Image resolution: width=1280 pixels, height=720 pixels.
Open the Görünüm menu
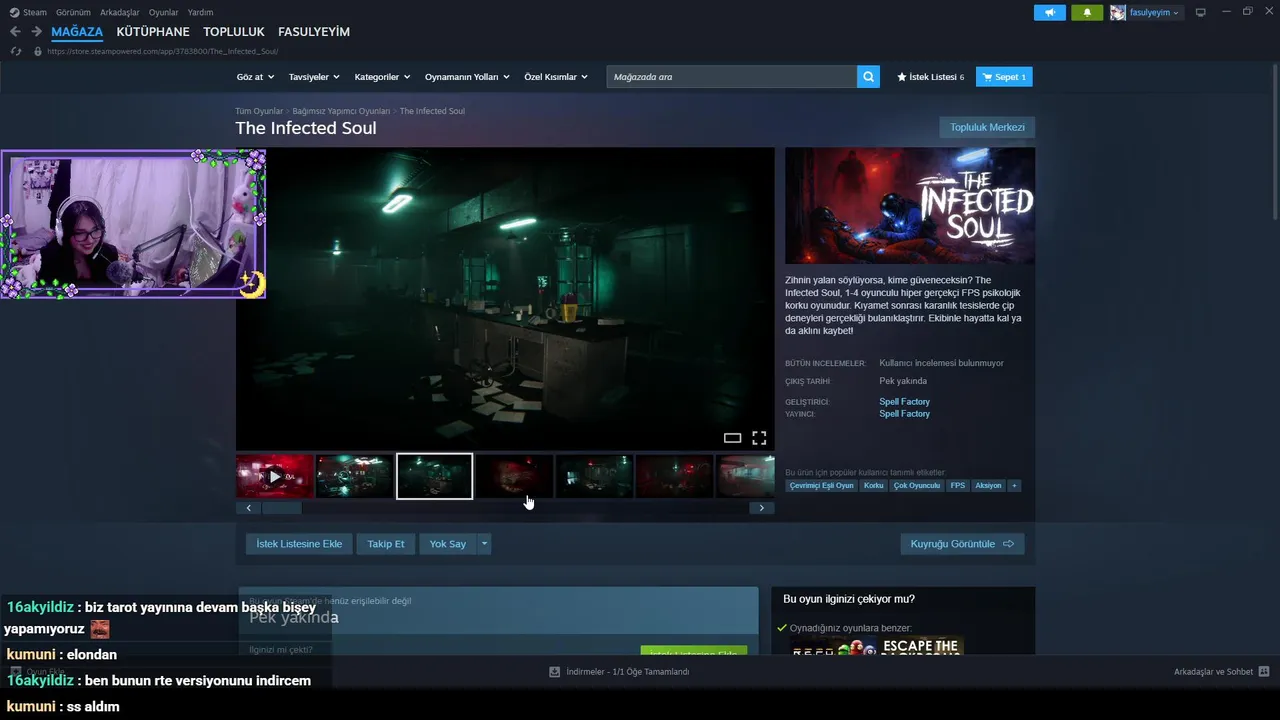point(73,12)
